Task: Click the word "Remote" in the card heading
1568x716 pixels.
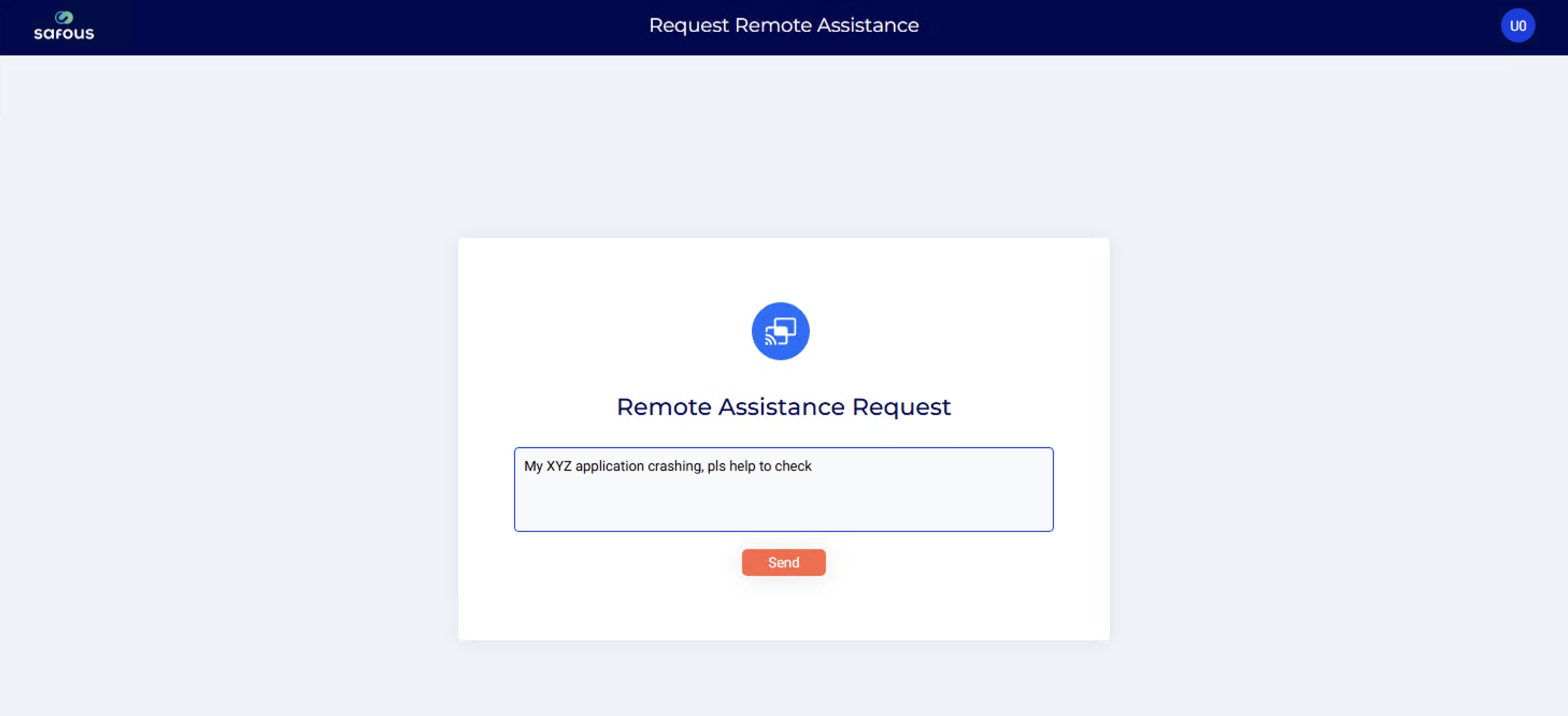Action: pos(664,407)
